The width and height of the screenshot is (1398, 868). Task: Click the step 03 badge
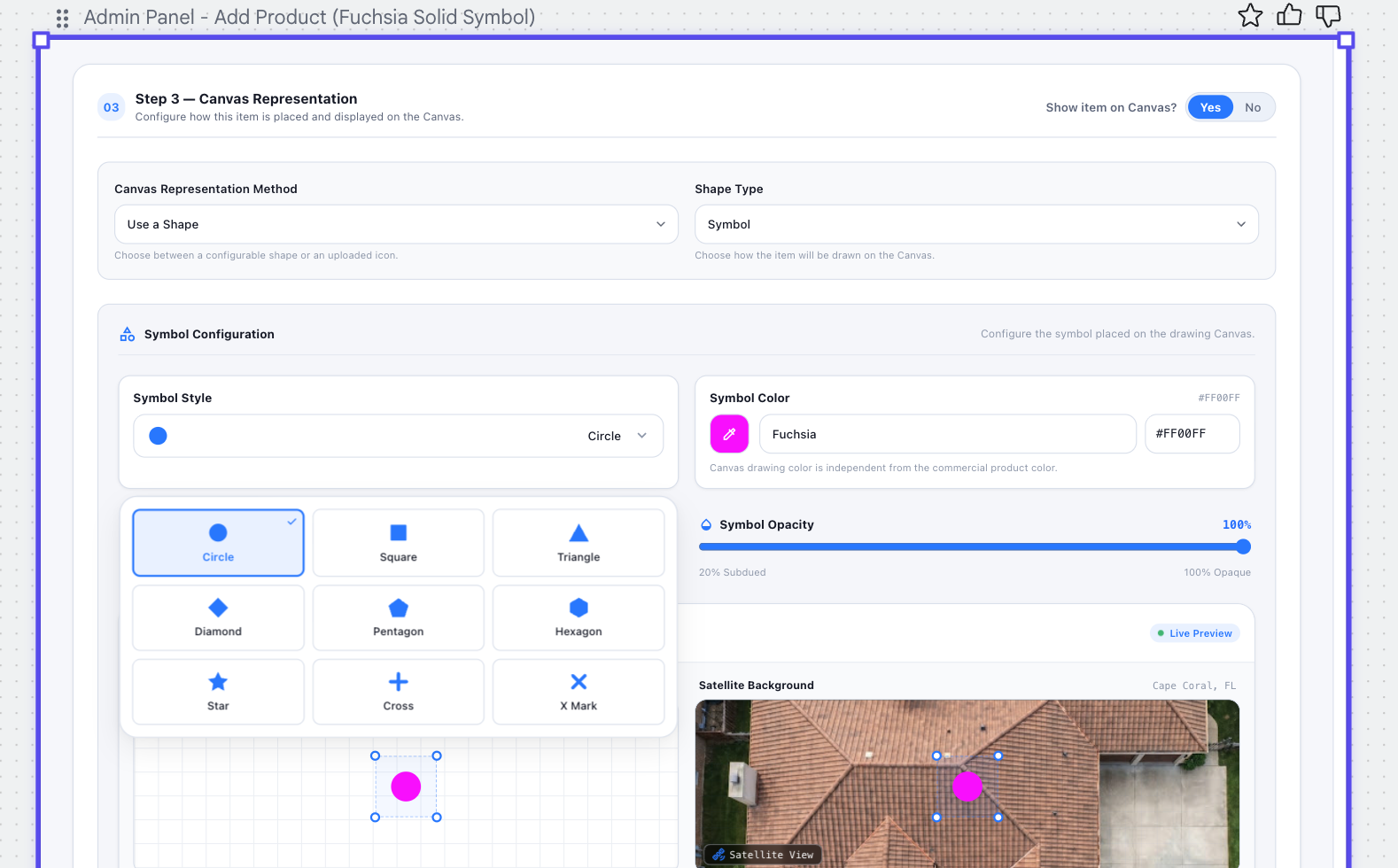(x=112, y=107)
